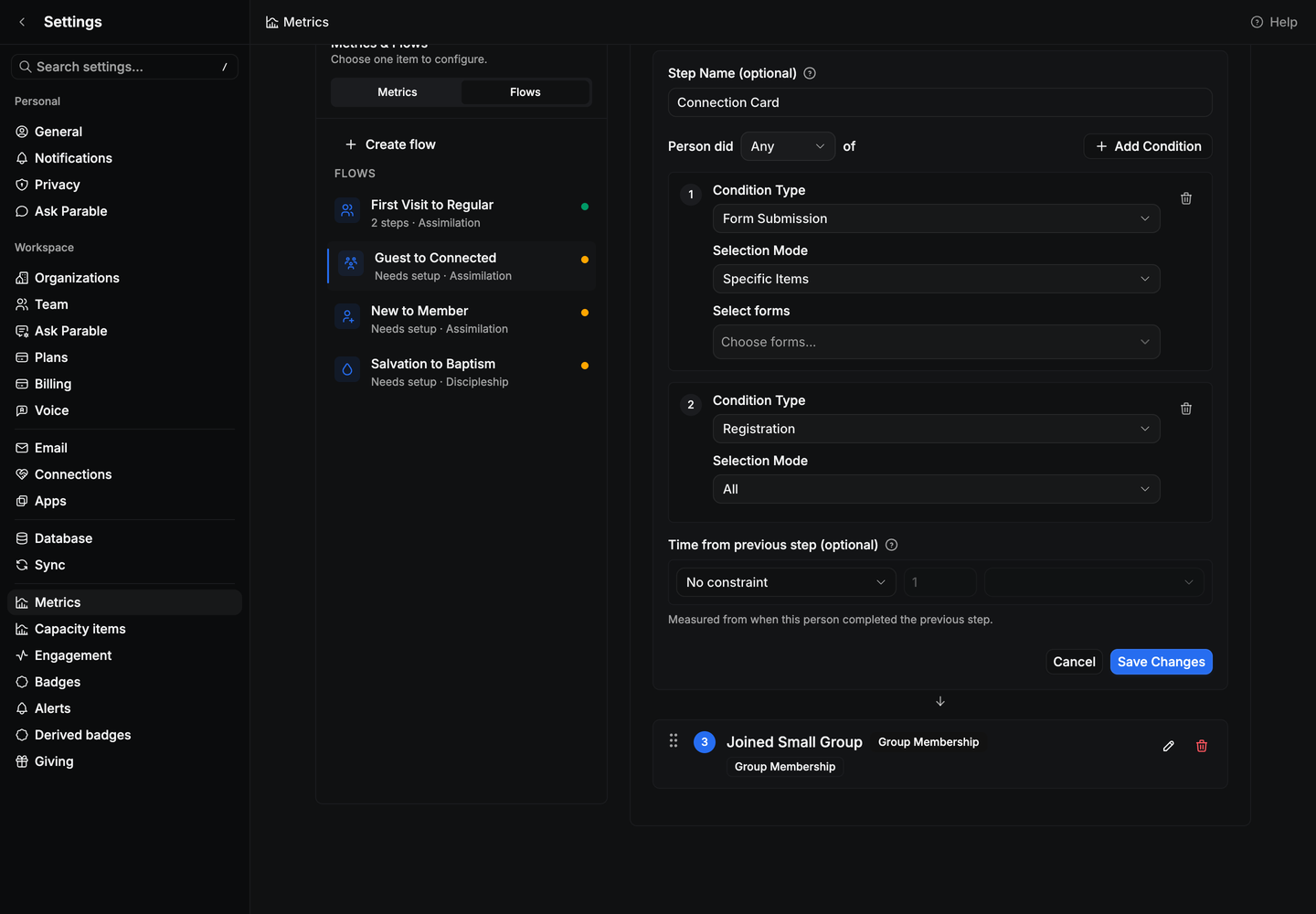Grab the drag handle of Joined Small Group
The height and width of the screenshot is (914, 1316).
pyautogui.click(x=674, y=741)
